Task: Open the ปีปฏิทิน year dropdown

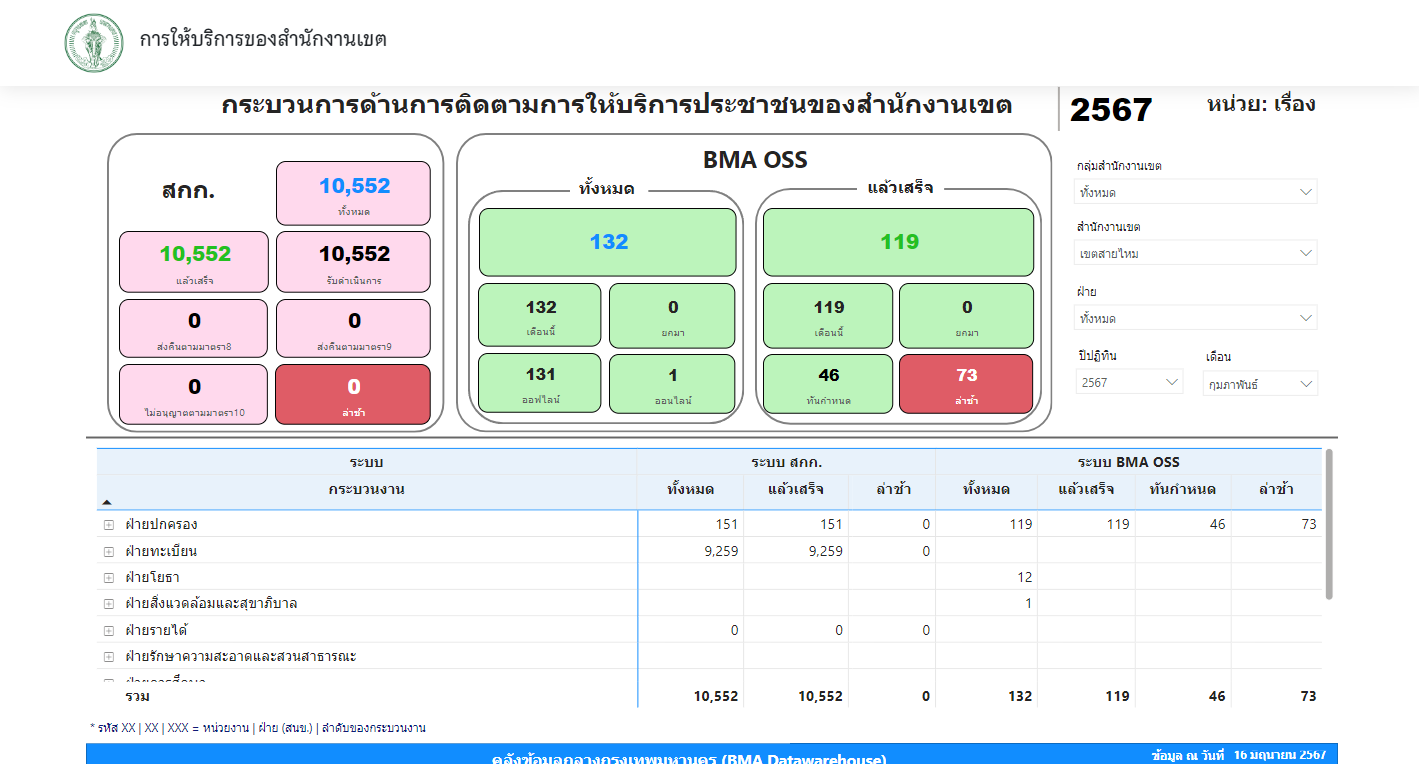Action: coord(1129,382)
